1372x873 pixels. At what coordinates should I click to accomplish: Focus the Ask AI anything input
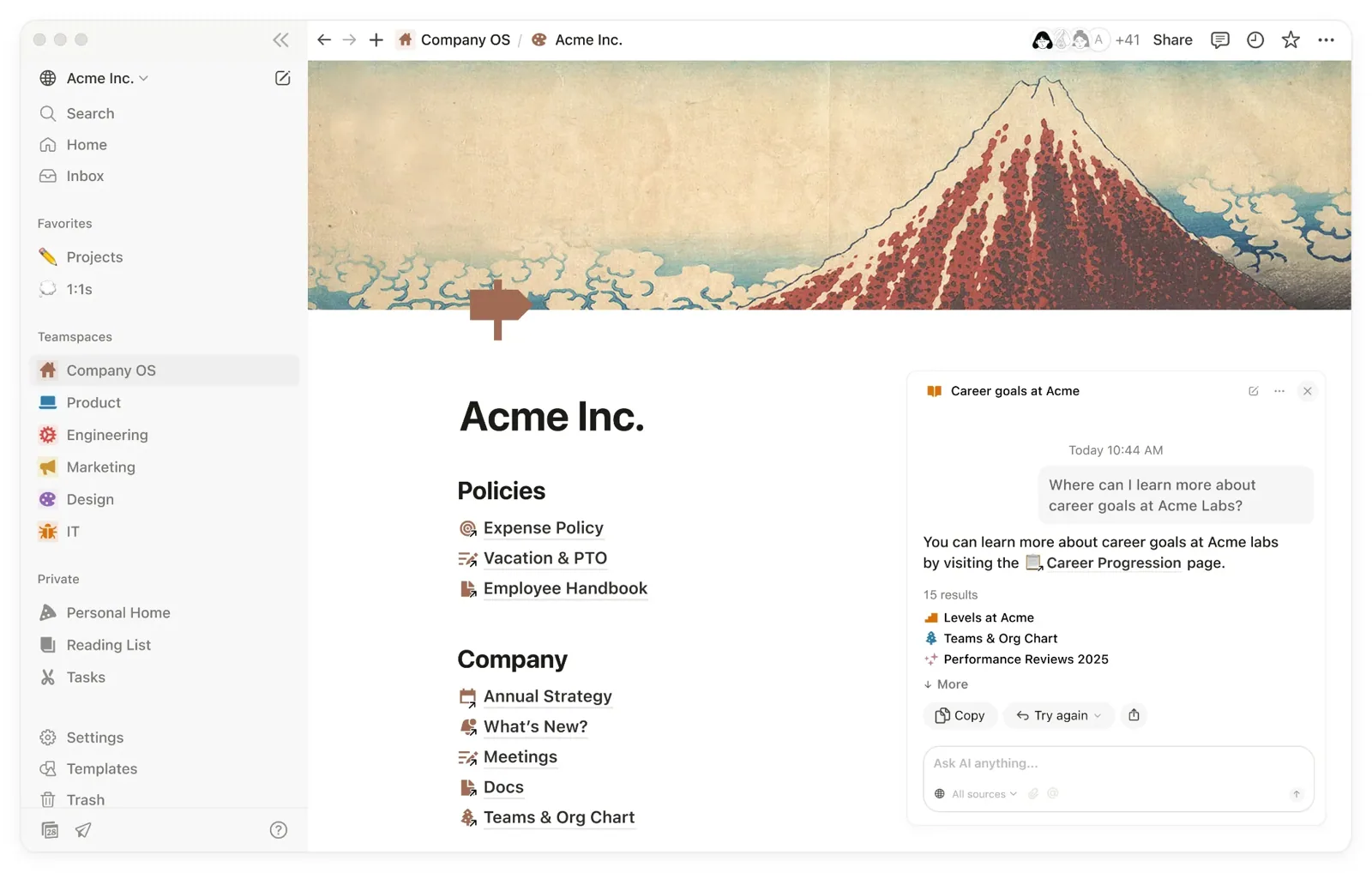pyautogui.click(x=1118, y=763)
